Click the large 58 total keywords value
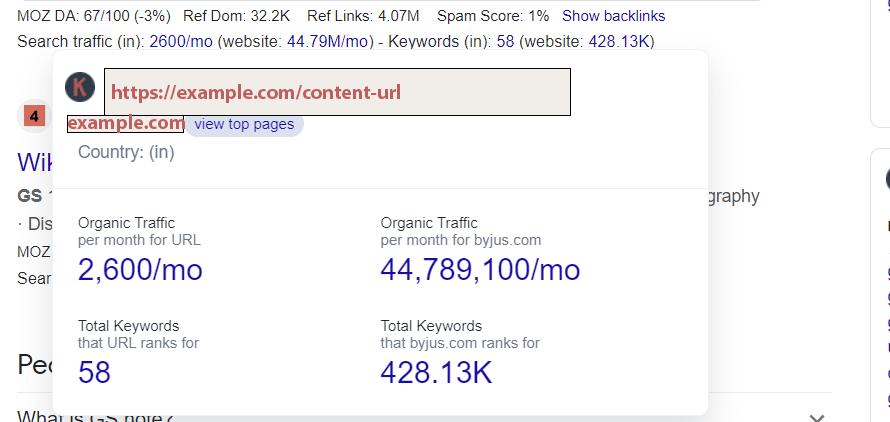 [x=94, y=373]
